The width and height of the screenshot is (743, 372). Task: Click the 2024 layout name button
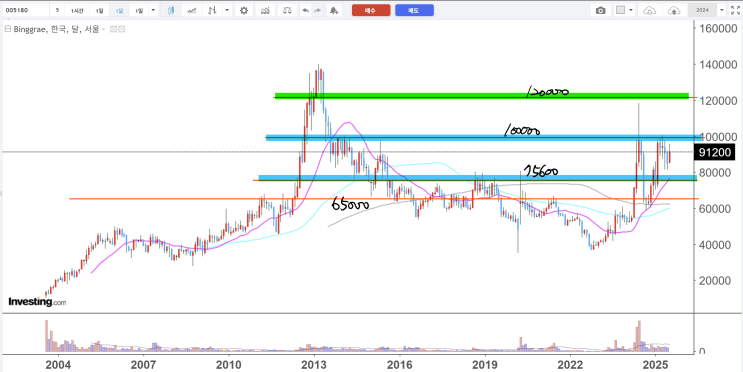coord(702,10)
